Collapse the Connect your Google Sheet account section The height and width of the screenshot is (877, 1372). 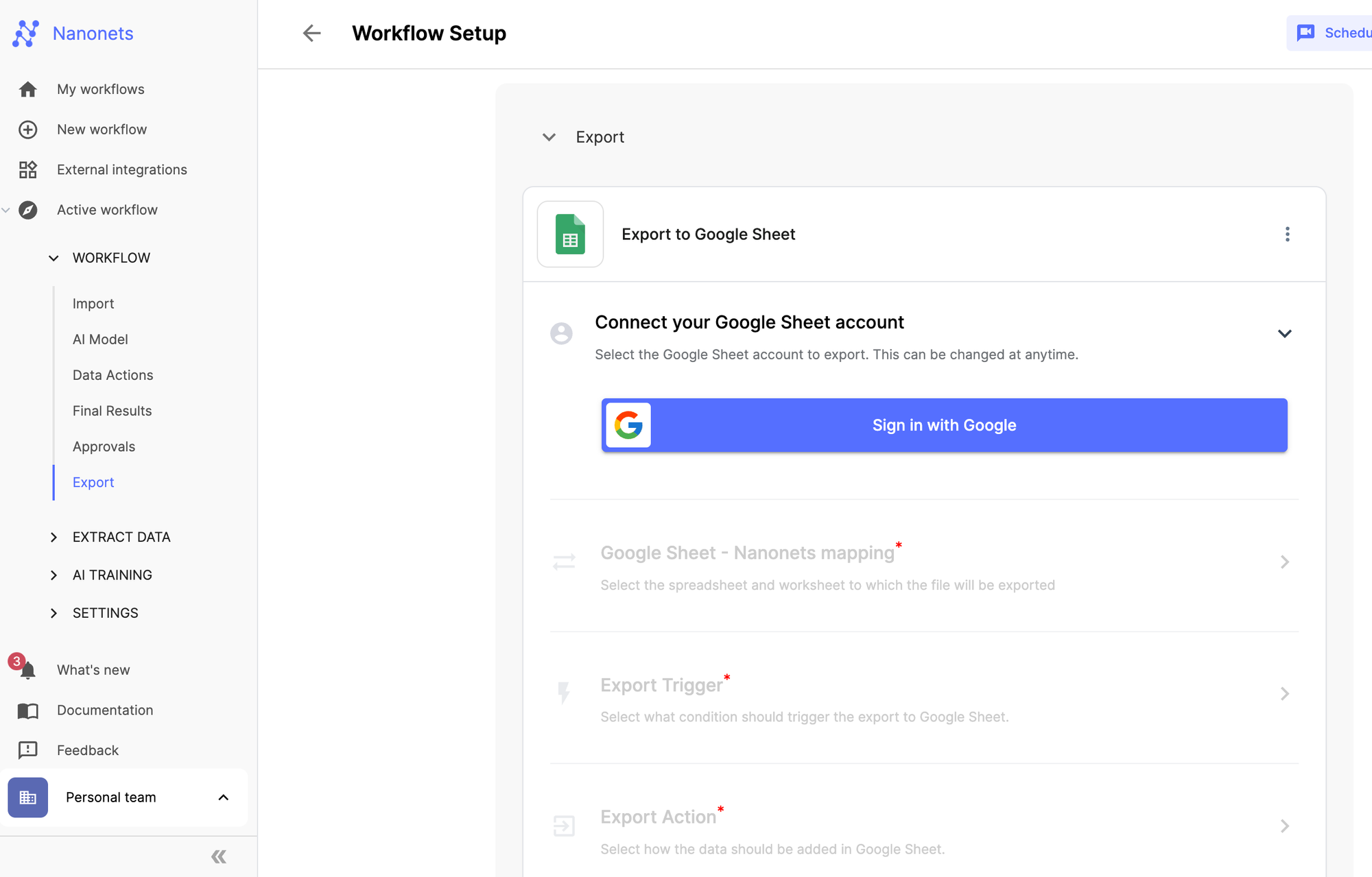(1285, 334)
